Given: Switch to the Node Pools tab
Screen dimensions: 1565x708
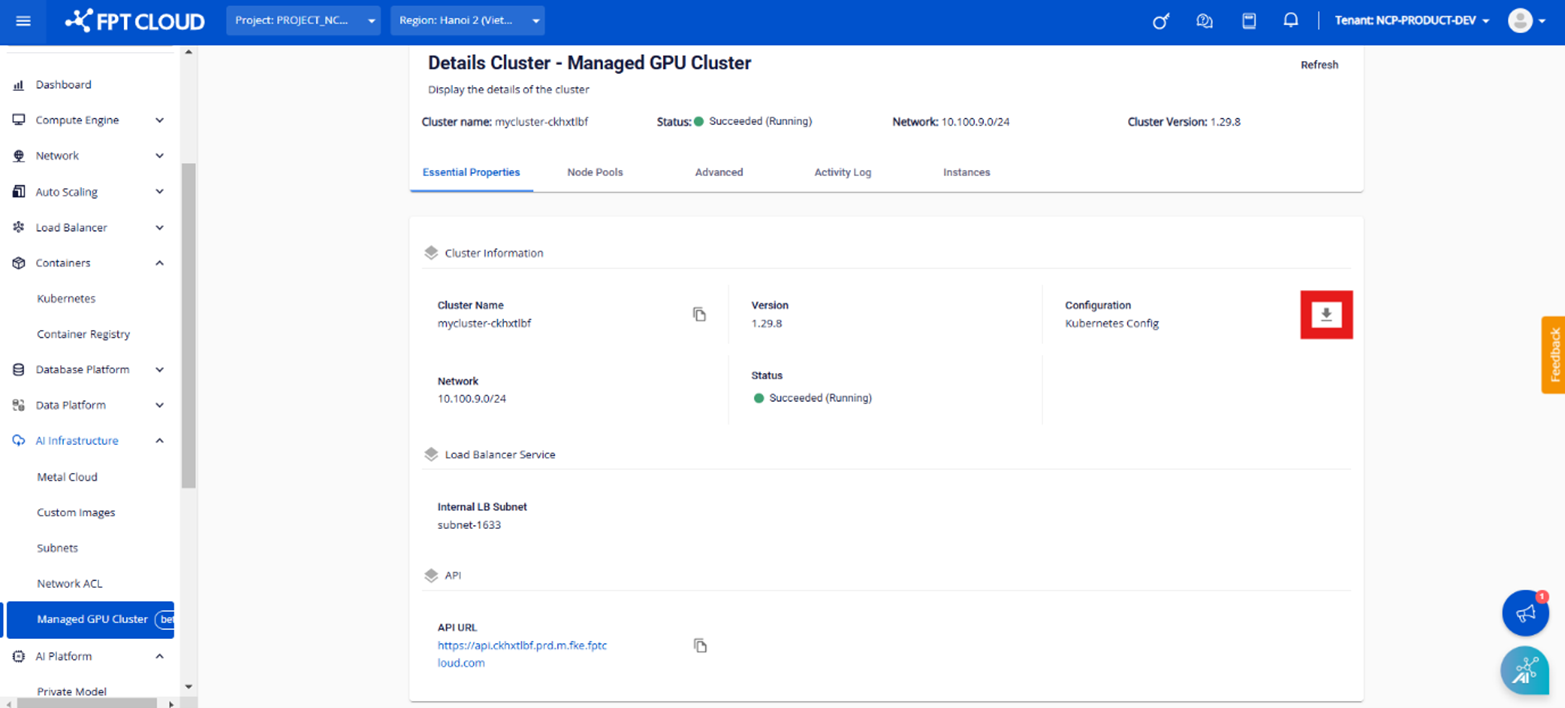Looking at the screenshot, I should pos(595,173).
